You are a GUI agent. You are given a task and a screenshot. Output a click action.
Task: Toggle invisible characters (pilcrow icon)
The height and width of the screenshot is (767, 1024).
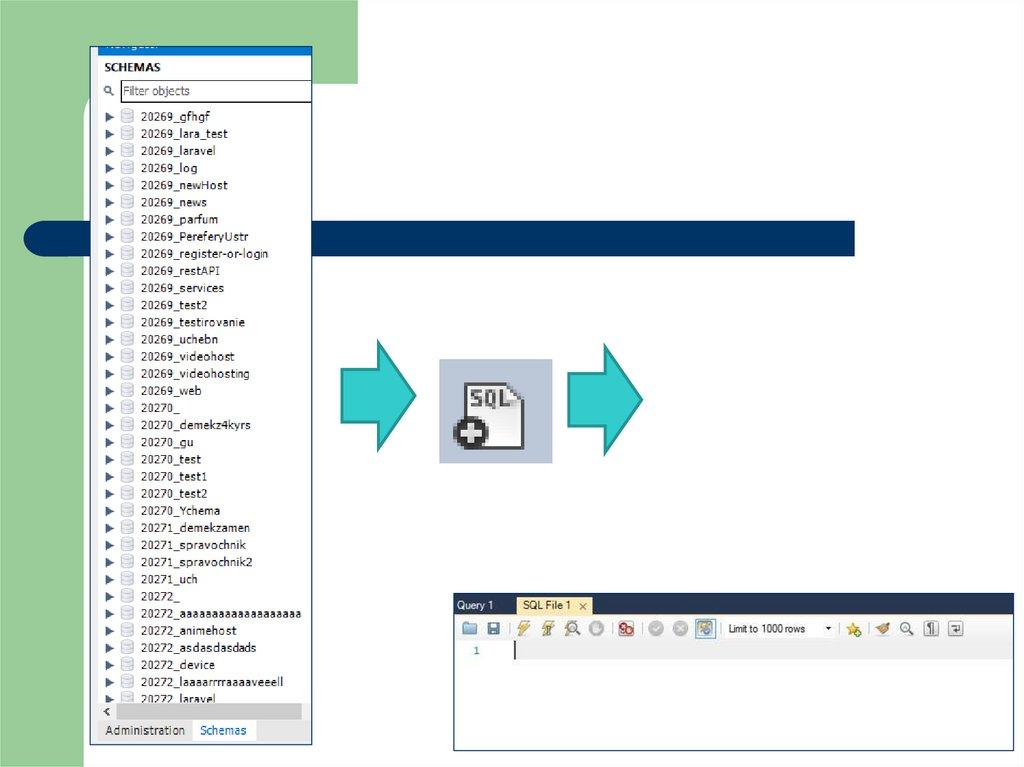point(931,629)
